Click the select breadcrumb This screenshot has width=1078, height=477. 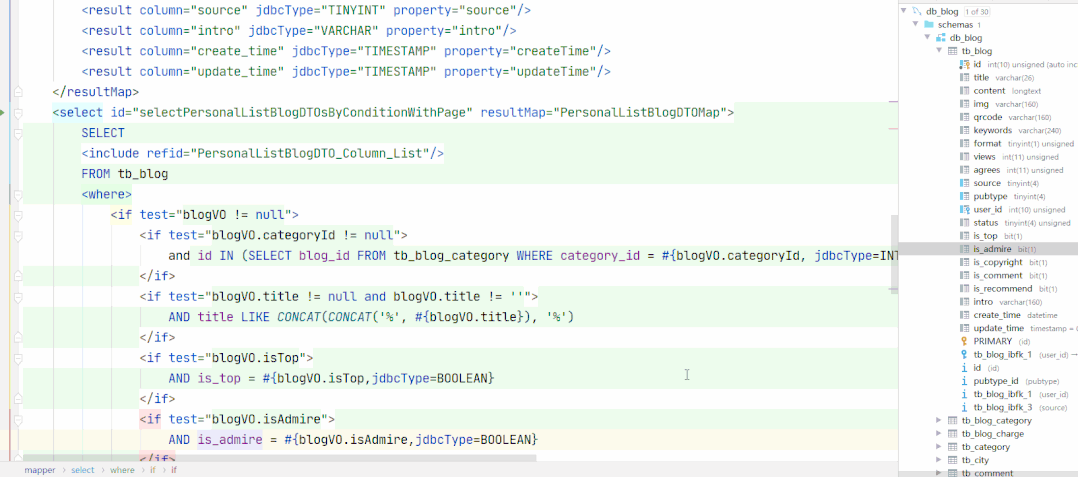coord(82,470)
